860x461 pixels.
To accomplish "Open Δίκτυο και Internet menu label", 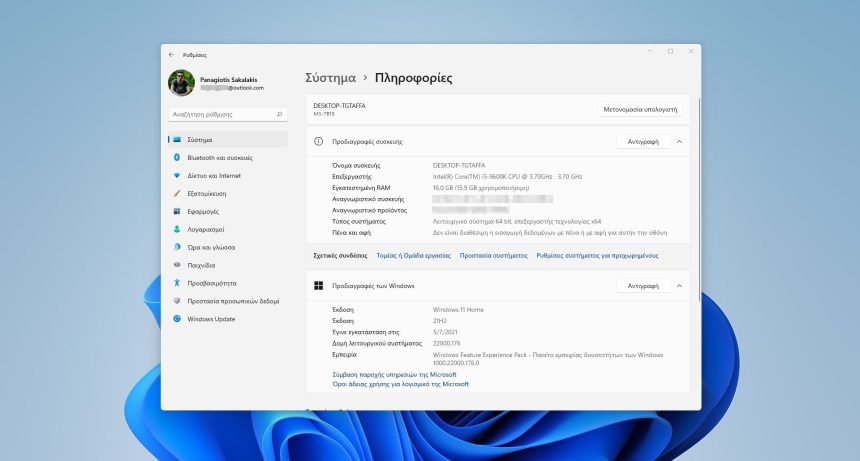I will pos(214,176).
